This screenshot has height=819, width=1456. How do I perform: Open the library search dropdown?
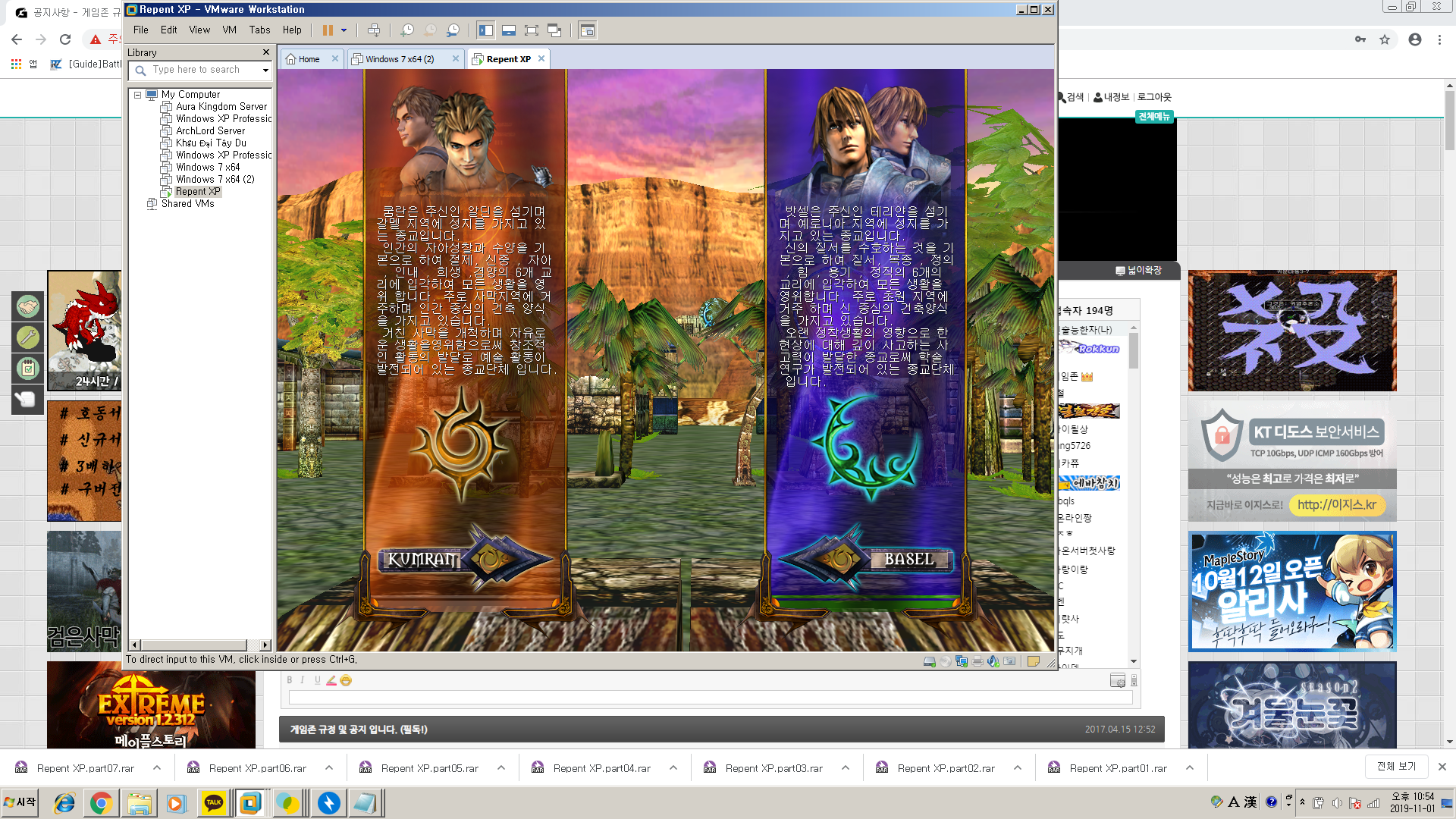[x=265, y=70]
